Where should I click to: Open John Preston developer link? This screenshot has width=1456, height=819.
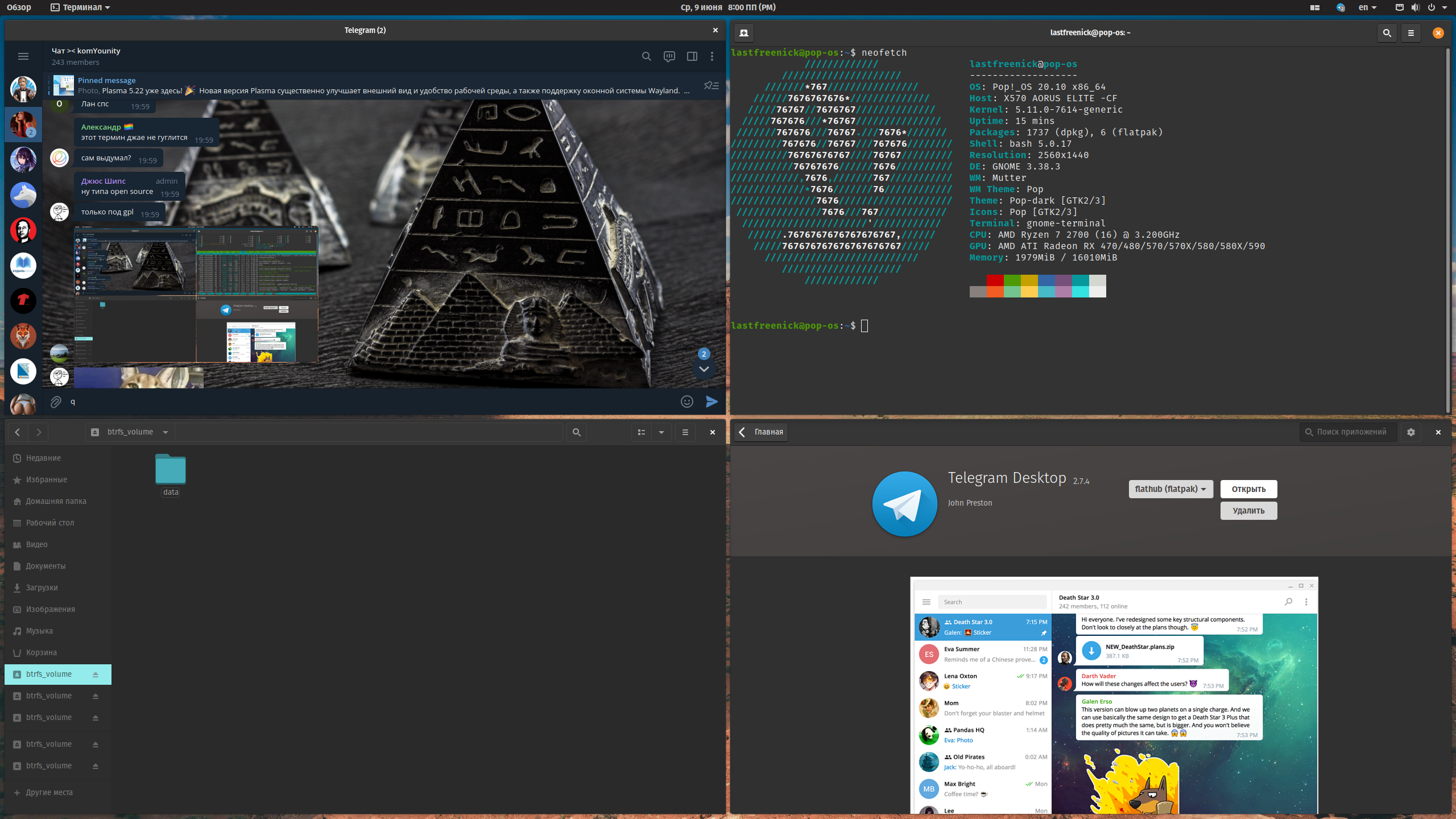tap(970, 503)
